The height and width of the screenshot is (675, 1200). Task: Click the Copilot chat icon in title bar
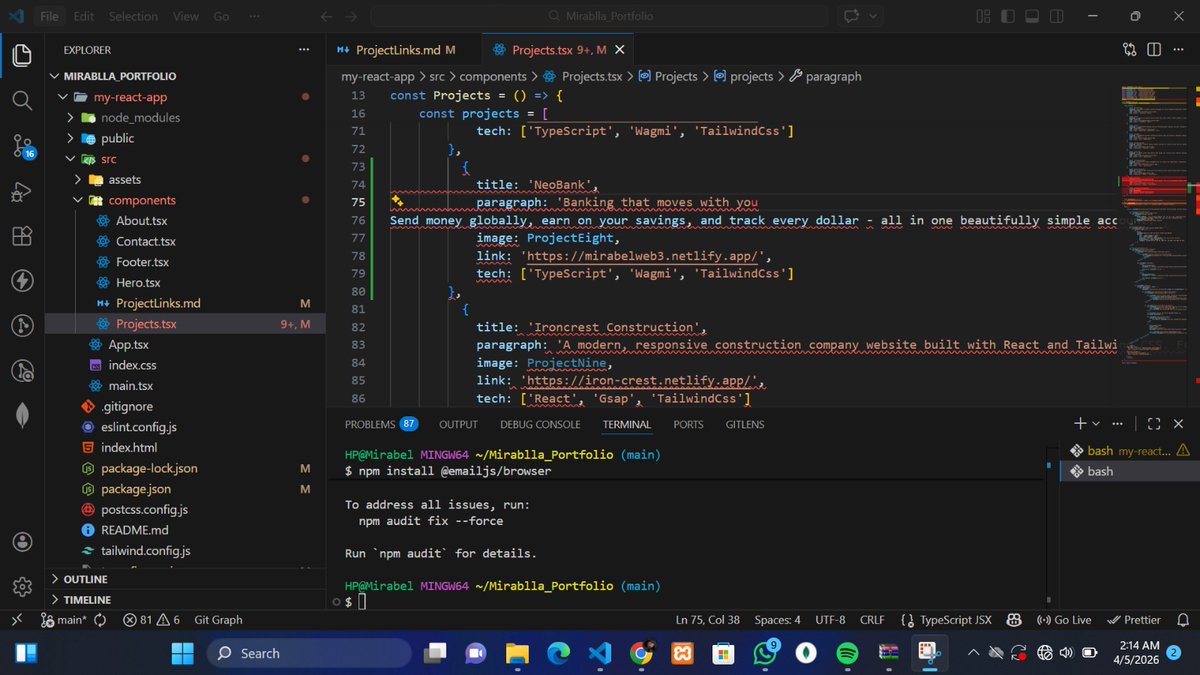[852, 16]
